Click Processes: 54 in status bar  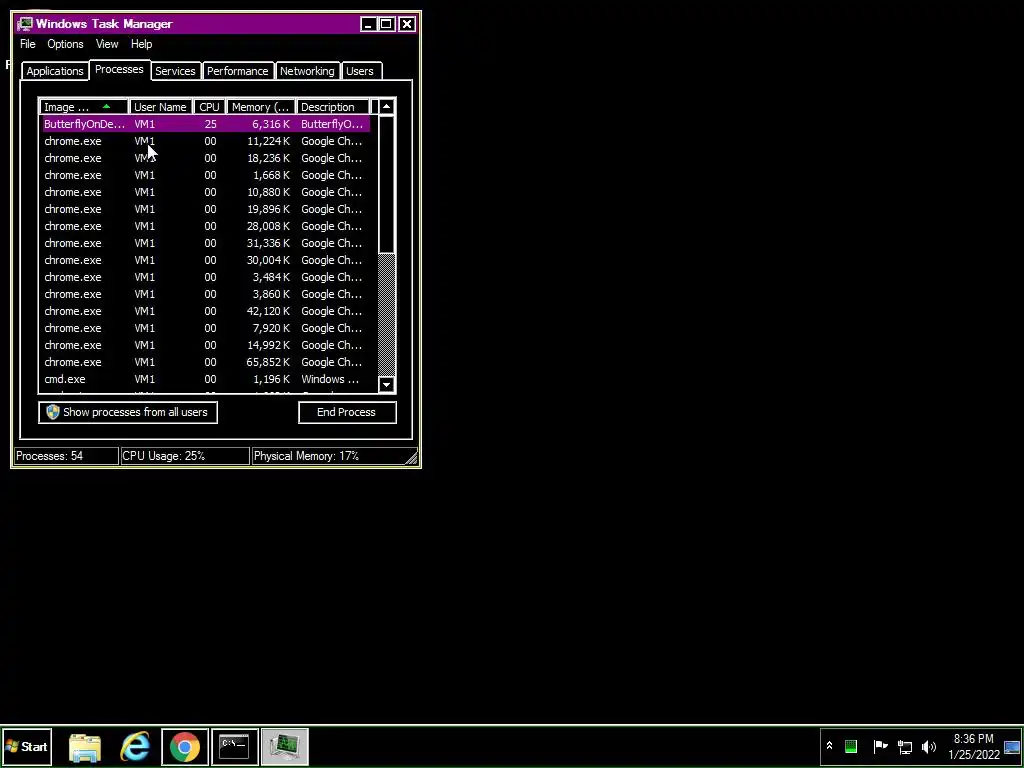[66, 456]
